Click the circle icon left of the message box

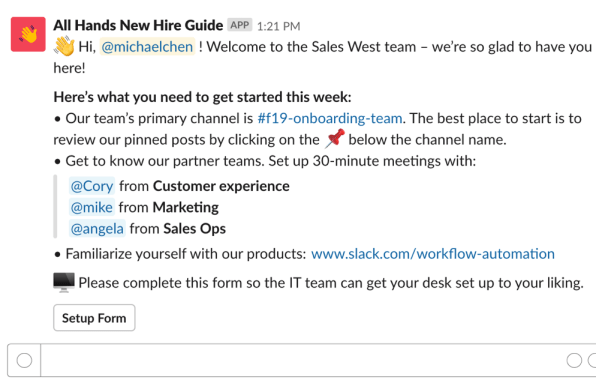point(24,360)
